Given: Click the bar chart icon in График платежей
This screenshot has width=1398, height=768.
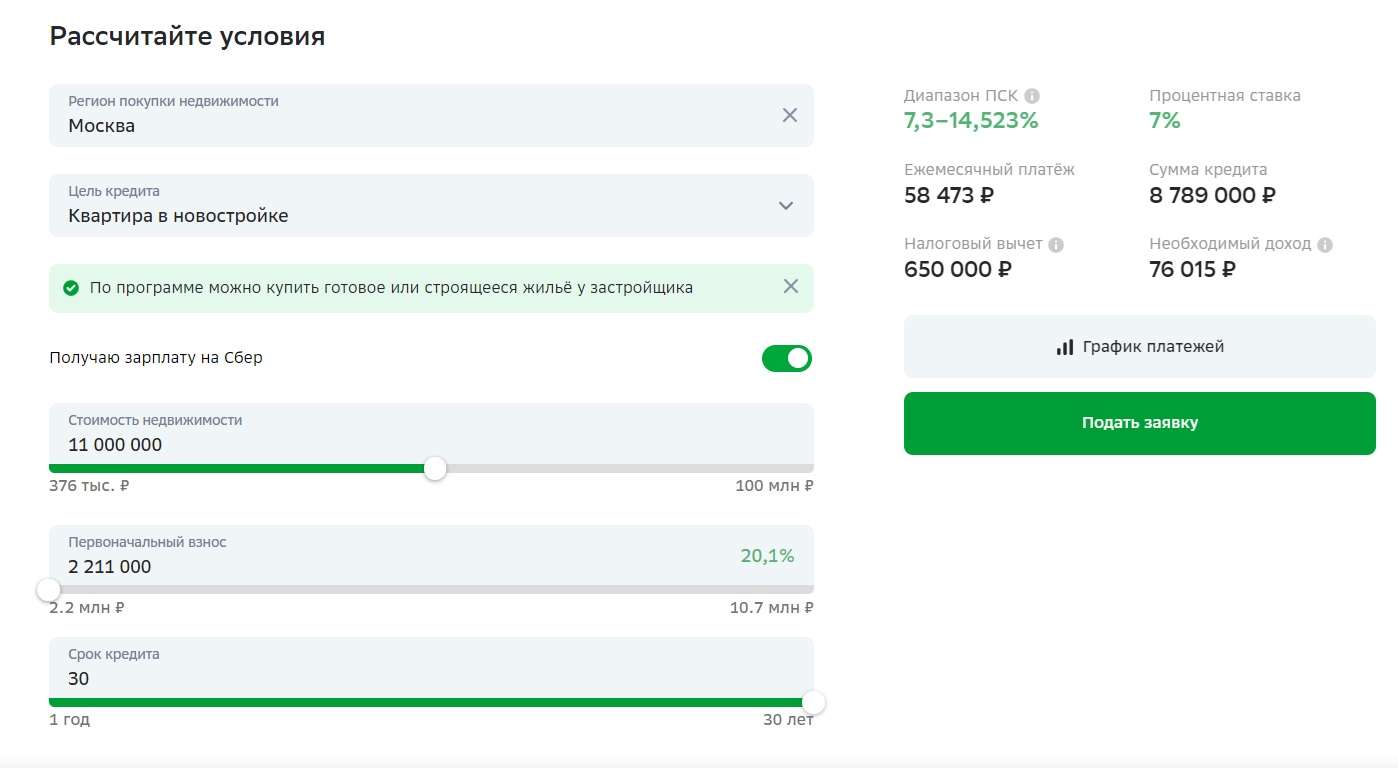Looking at the screenshot, I should click(x=1064, y=347).
